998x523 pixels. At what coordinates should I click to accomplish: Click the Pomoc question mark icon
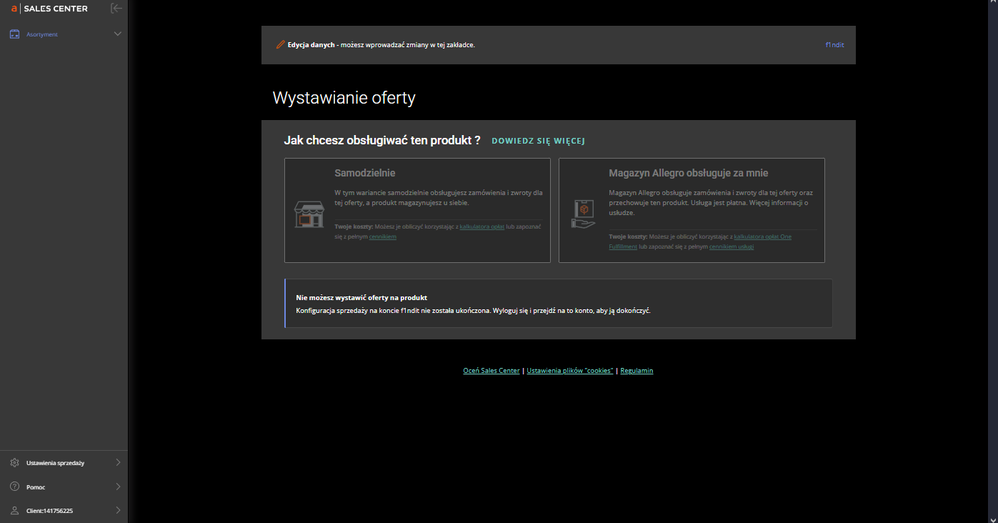click(15, 487)
